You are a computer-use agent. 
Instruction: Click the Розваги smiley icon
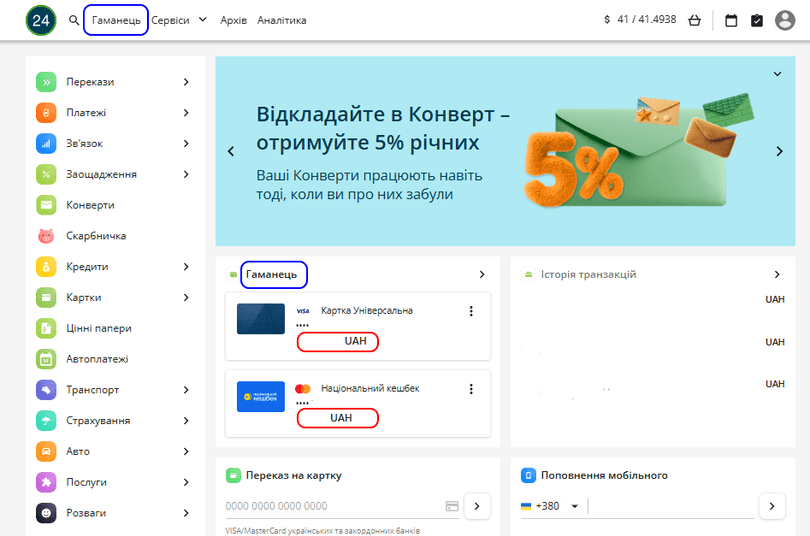point(46,513)
